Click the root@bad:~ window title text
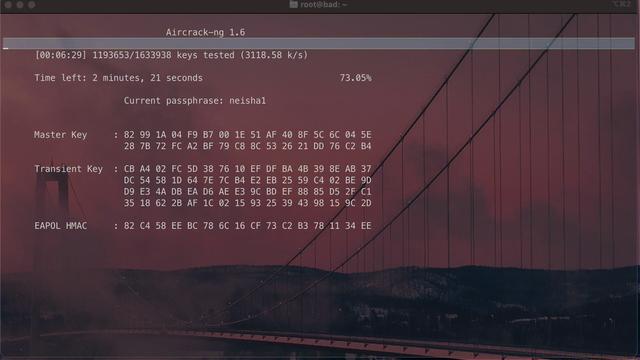 (x=324, y=4)
